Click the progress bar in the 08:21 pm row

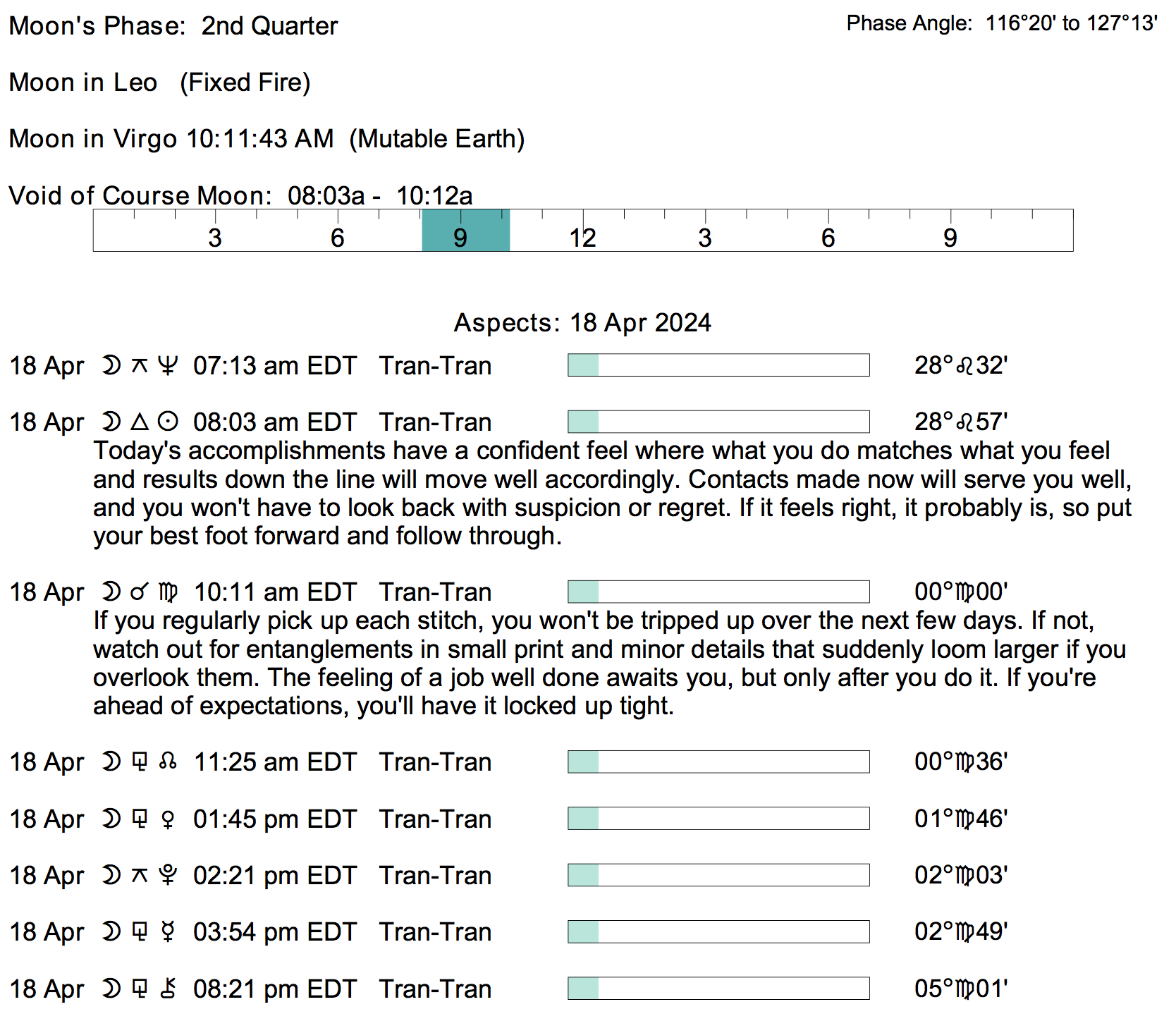pyautogui.click(x=718, y=989)
